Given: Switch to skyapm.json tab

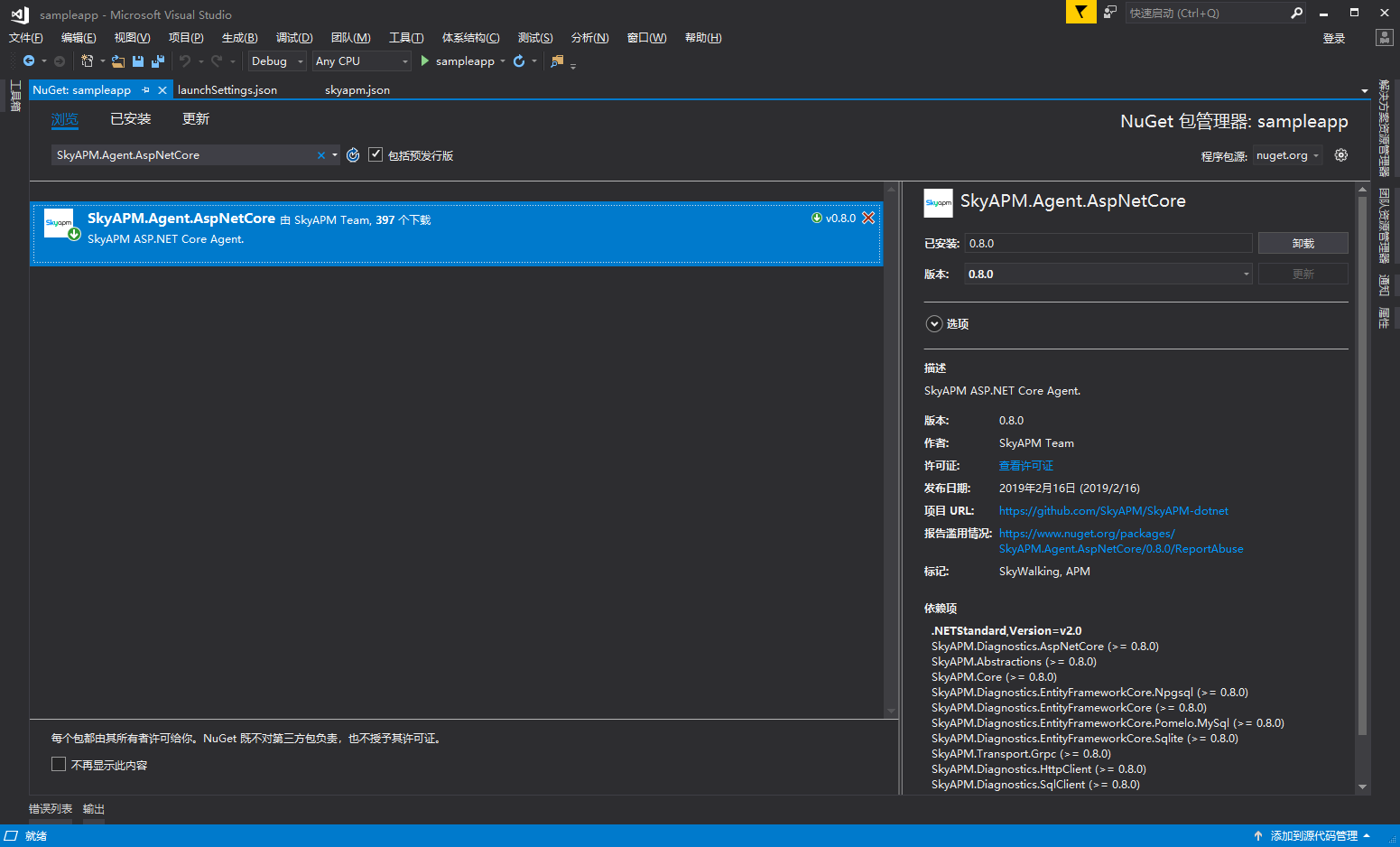Looking at the screenshot, I should (357, 89).
